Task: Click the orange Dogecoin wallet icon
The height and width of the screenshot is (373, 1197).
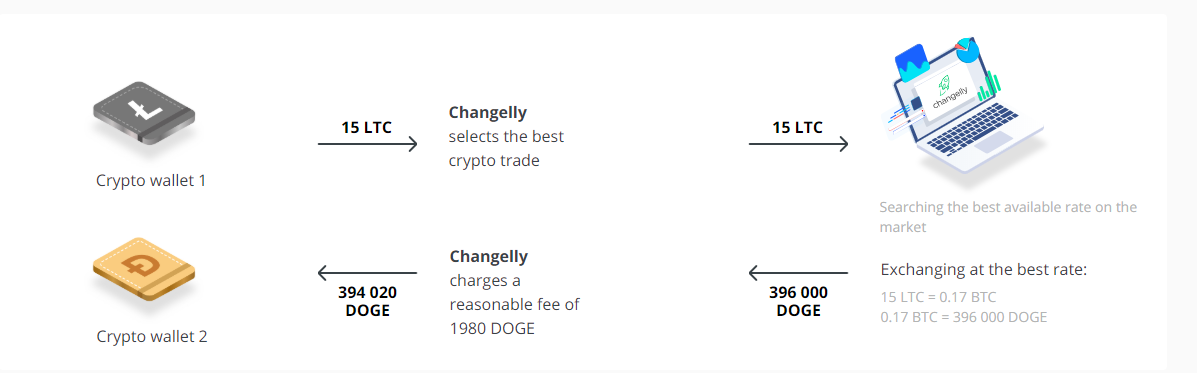Action: click(x=144, y=268)
